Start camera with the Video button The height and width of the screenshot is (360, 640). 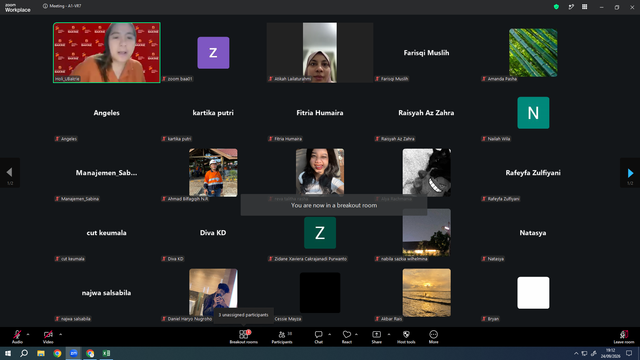click(48, 337)
